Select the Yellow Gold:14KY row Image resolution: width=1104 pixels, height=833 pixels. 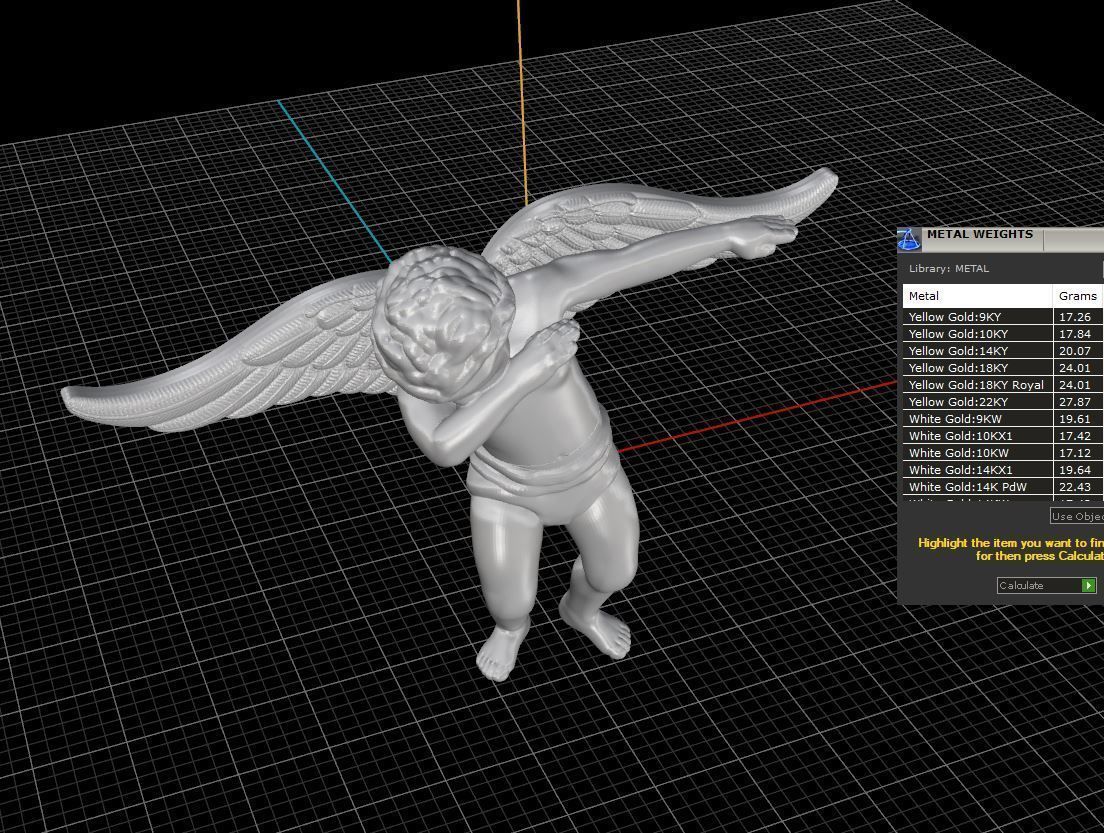point(1003,351)
